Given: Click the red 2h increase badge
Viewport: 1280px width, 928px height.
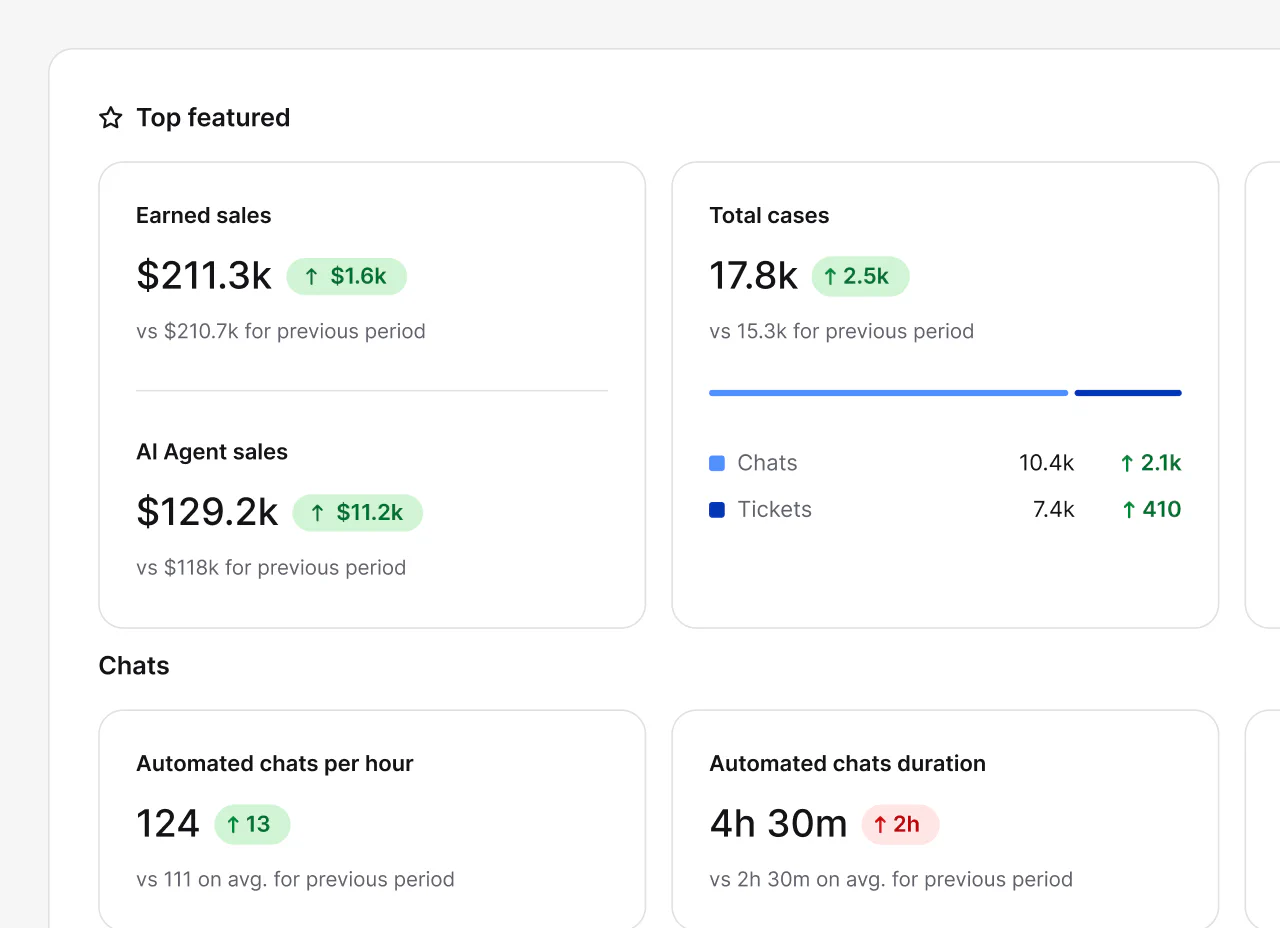Looking at the screenshot, I should pos(900,825).
